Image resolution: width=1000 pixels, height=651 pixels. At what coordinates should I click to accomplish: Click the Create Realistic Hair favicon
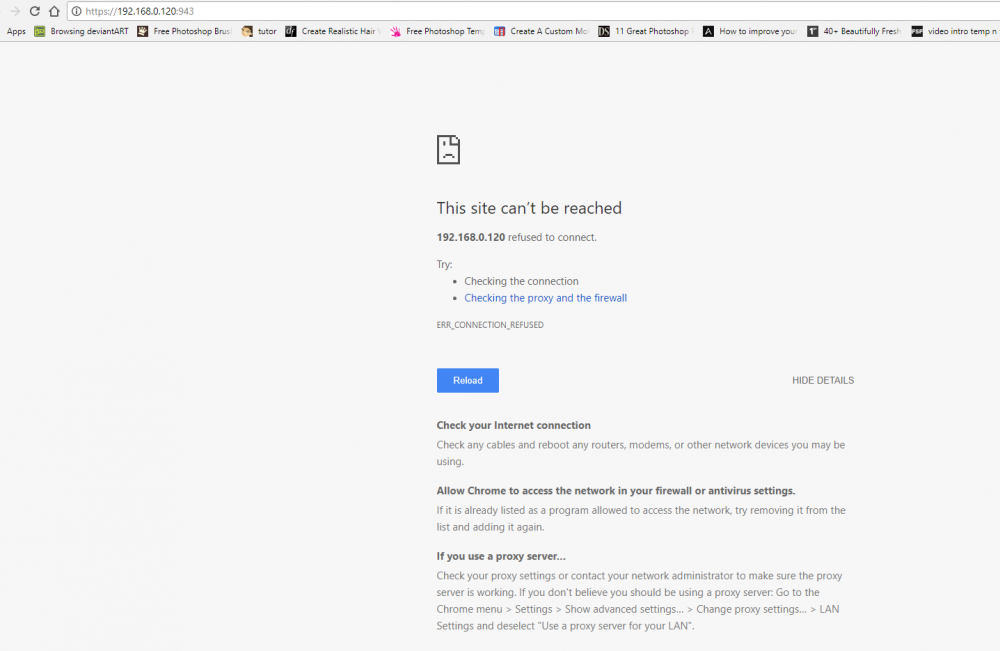(x=291, y=31)
